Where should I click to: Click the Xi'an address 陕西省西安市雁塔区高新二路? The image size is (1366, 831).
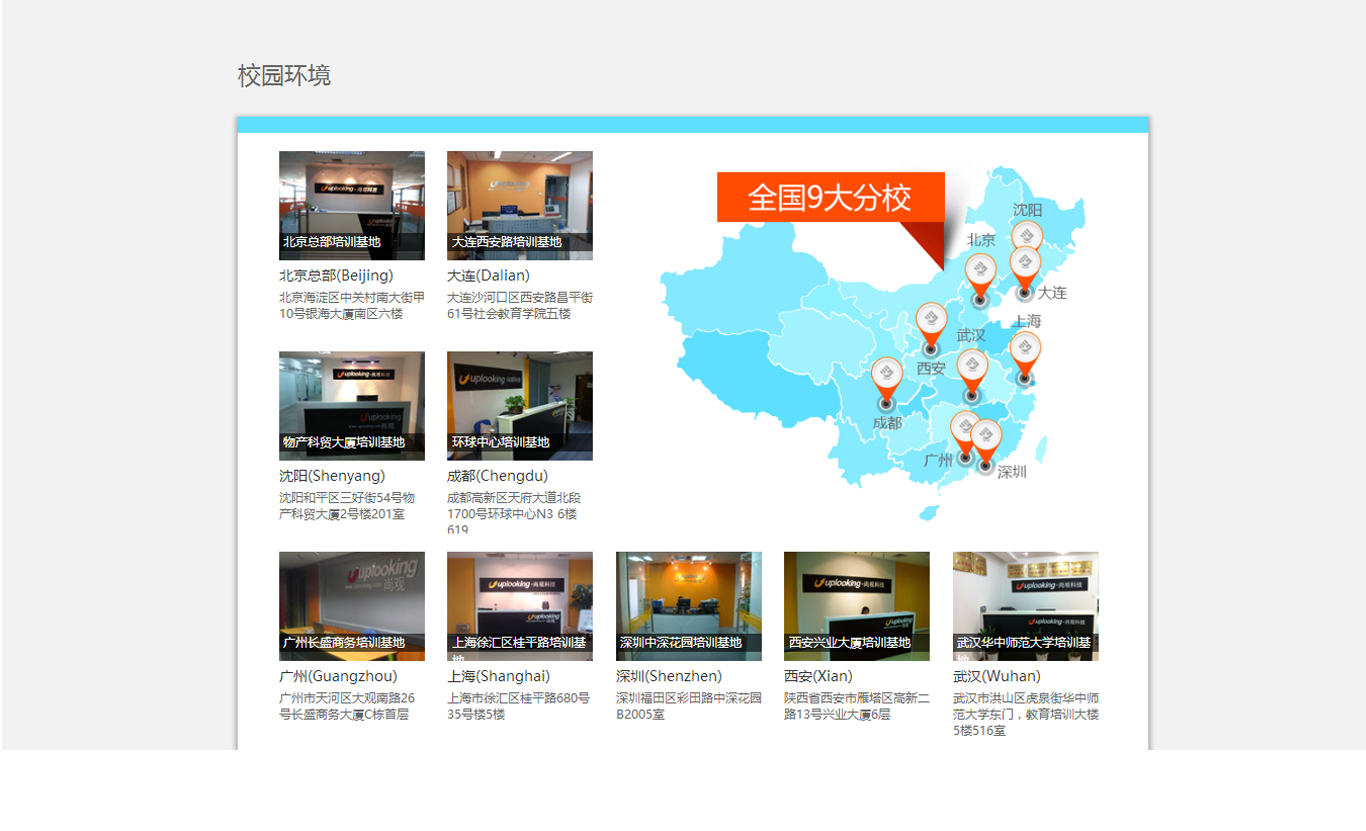(x=857, y=706)
